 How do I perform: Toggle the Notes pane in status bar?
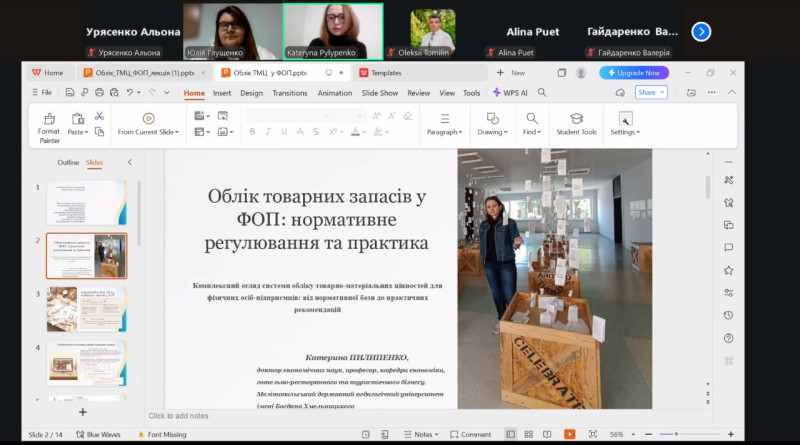423,435
